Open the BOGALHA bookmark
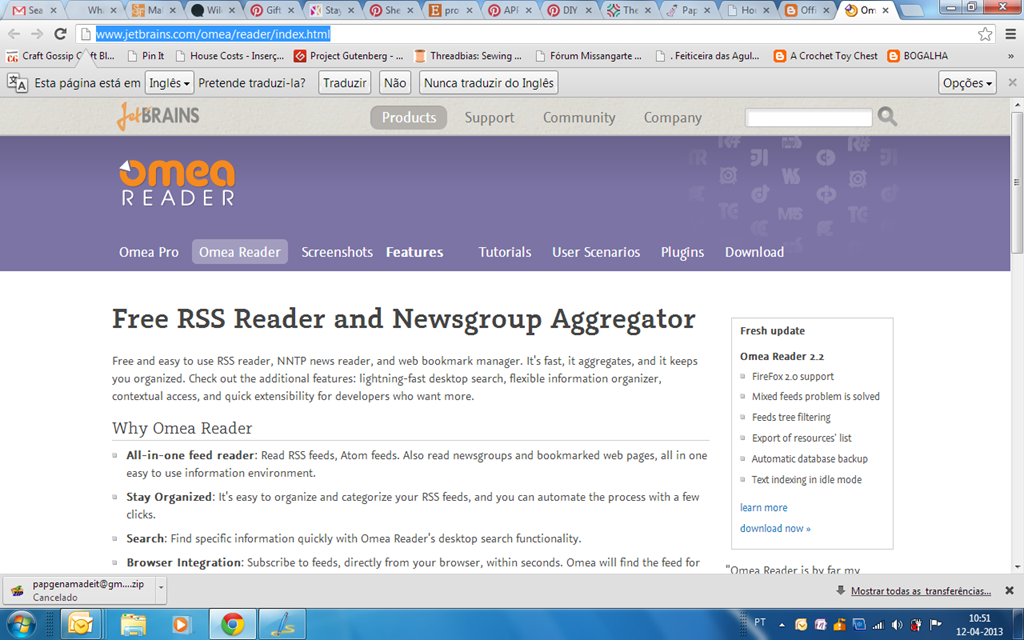This screenshot has height=640, width=1024. coord(918,56)
